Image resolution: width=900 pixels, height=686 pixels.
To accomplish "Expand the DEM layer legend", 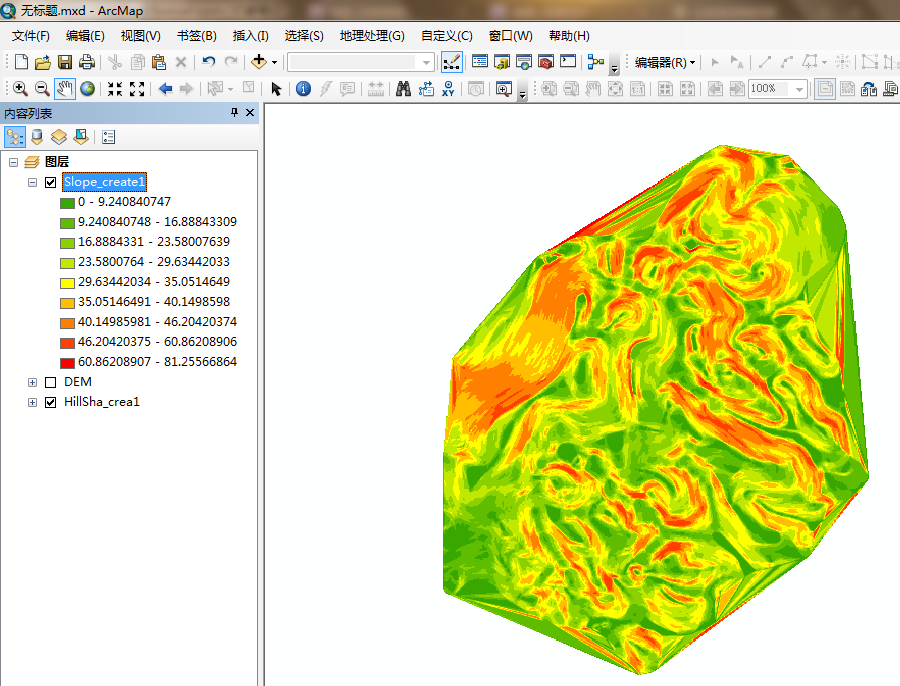I will coord(33,382).
